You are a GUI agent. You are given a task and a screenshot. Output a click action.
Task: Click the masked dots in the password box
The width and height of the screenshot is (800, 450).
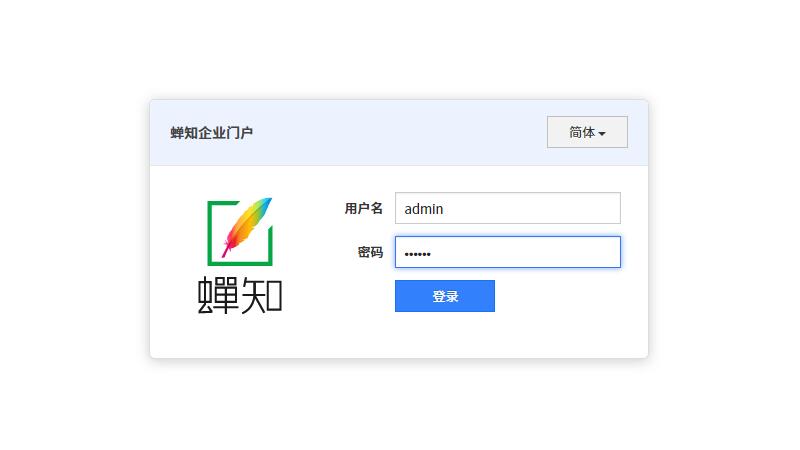tap(415, 253)
